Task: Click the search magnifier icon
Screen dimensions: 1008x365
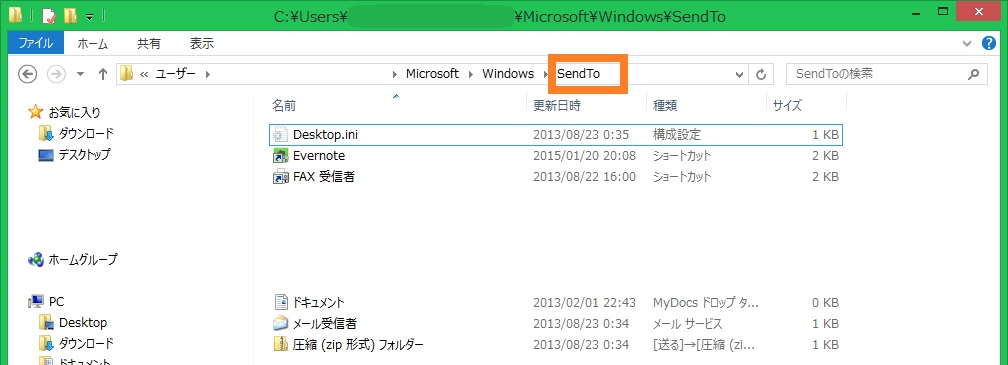Action: [x=975, y=74]
